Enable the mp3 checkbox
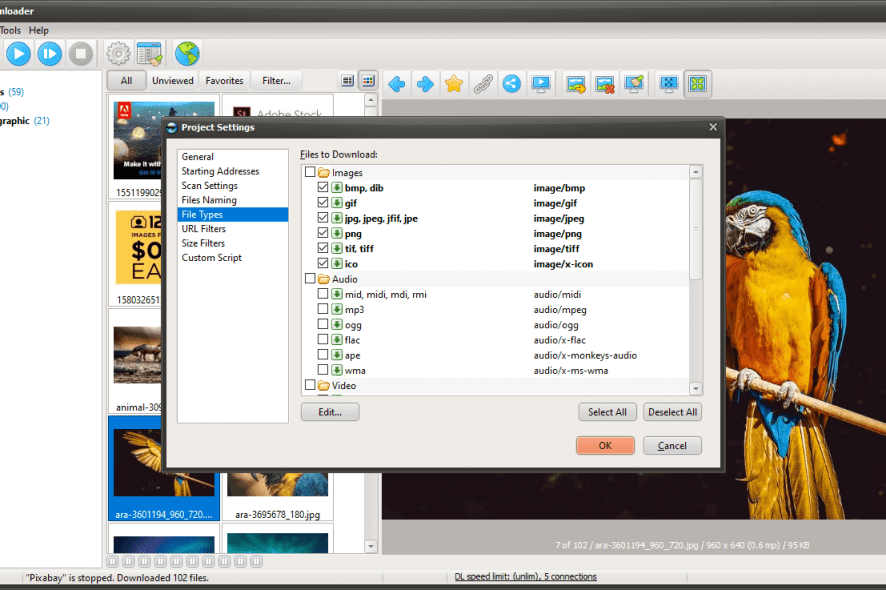Image resolution: width=886 pixels, height=590 pixels. click(323, 309)
